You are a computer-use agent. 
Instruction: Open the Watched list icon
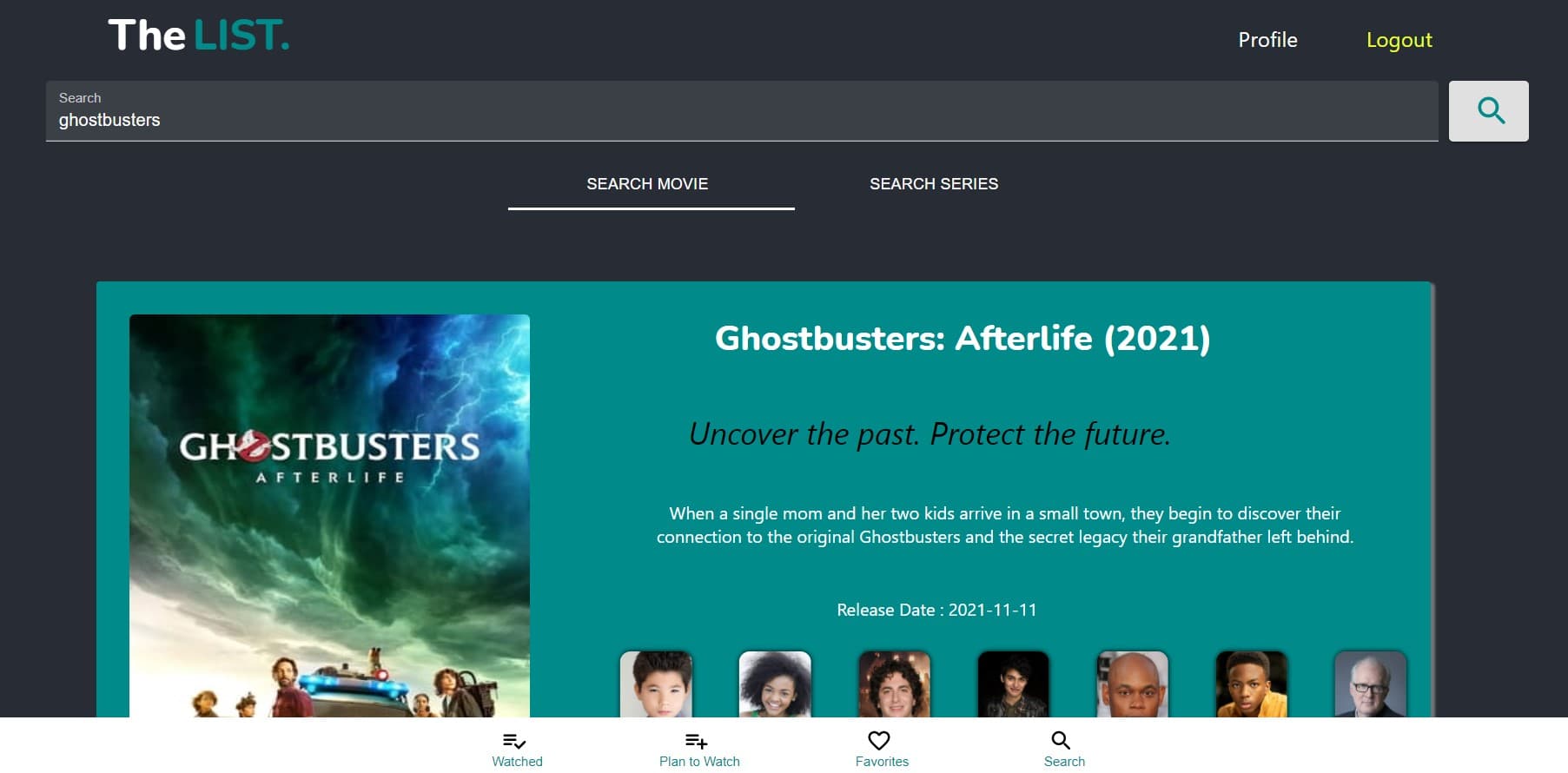517,742
